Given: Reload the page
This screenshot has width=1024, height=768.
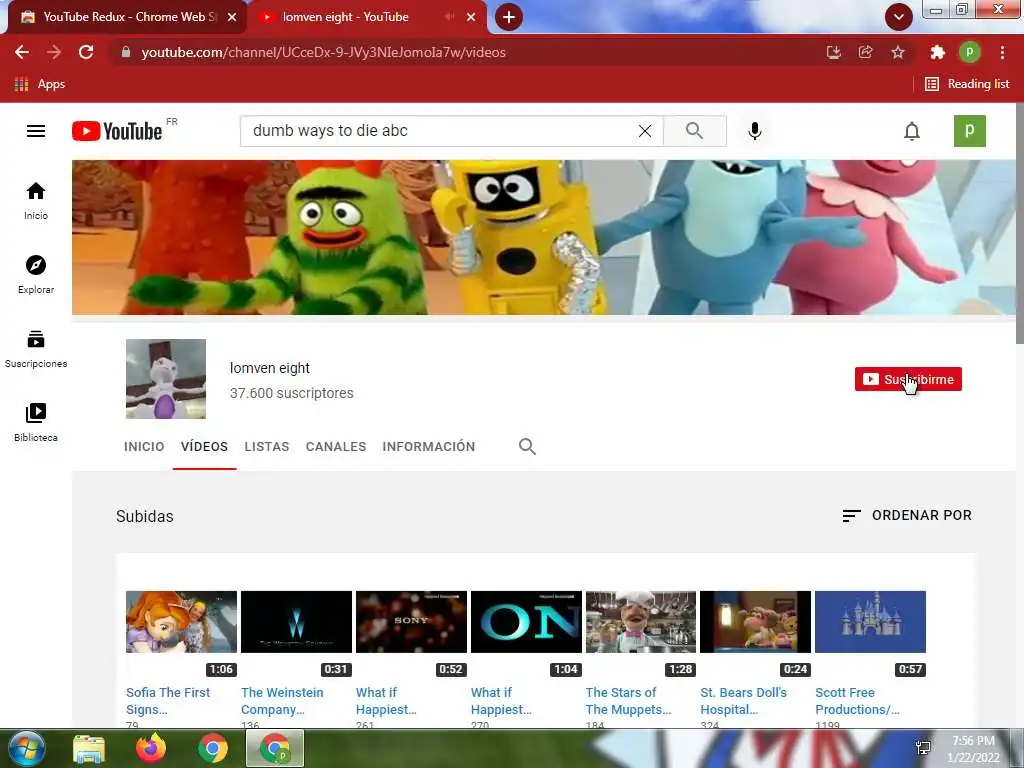Looking at the screenshot, I should [86, 52].
